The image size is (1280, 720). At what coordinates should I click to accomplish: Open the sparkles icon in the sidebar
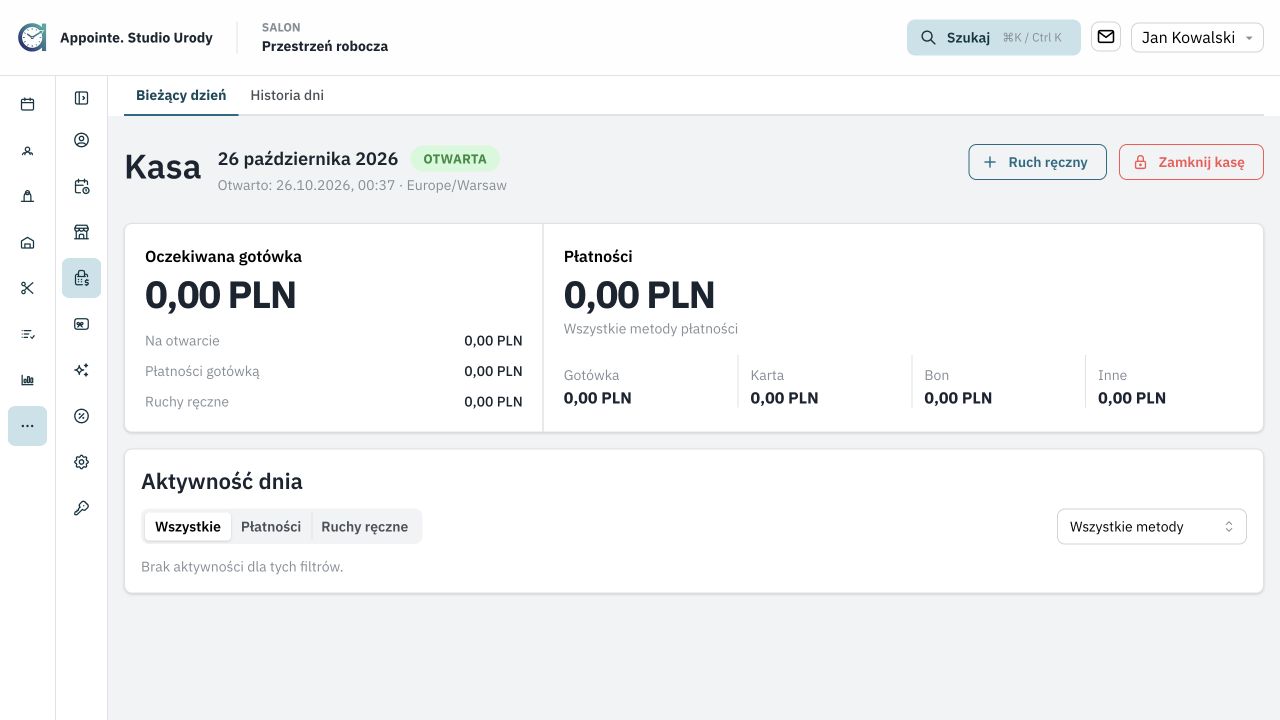[x=82, y=370]
